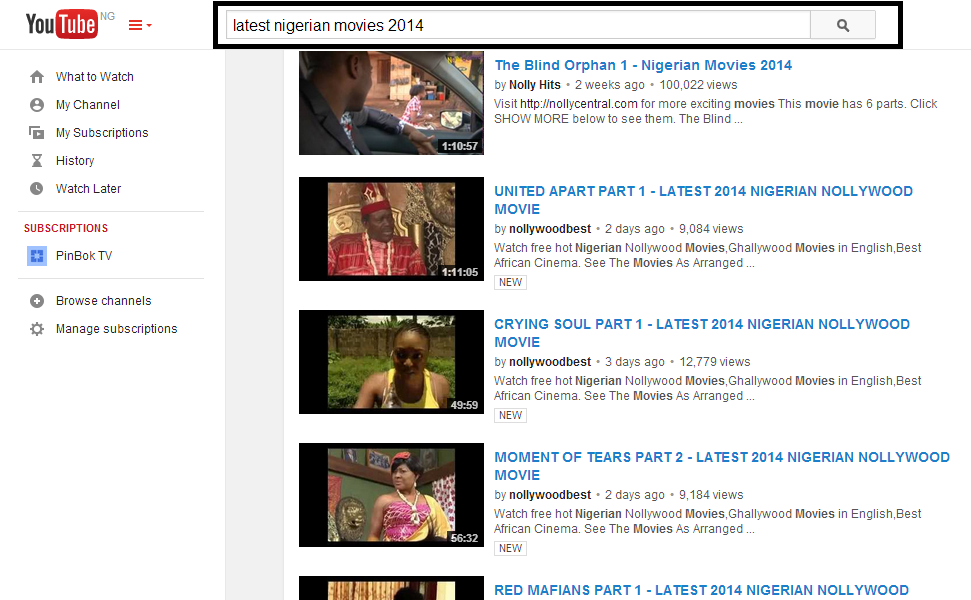Open the CRYING SOUL PART 1 title link
This screenshot has width=971, height=600.
(x=702, y=333)
